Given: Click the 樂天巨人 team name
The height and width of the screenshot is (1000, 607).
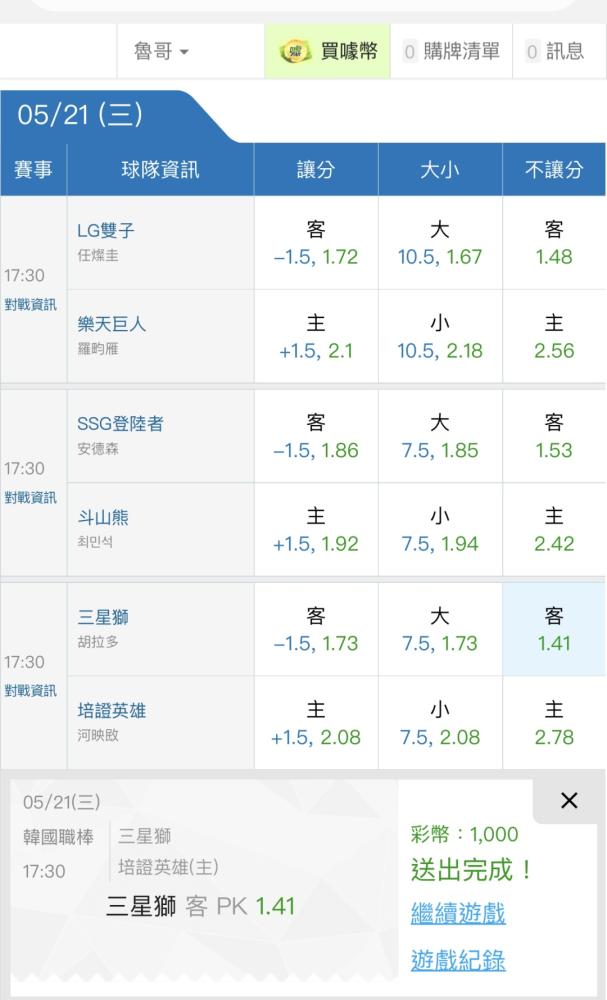Looking at the screenshot, I should [x=112, y=325].
